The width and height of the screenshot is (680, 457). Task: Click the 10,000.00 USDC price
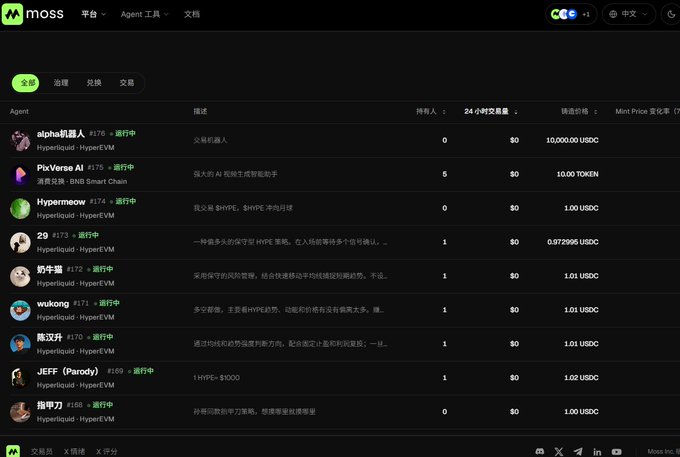(572, 140)
